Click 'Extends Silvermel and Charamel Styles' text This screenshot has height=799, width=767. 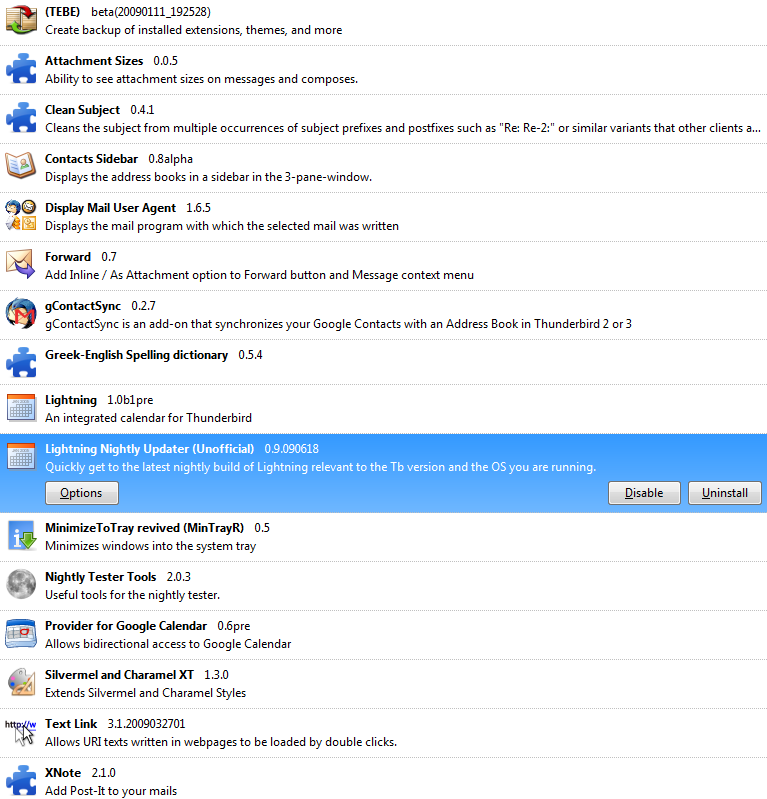(x=145, y=693)
